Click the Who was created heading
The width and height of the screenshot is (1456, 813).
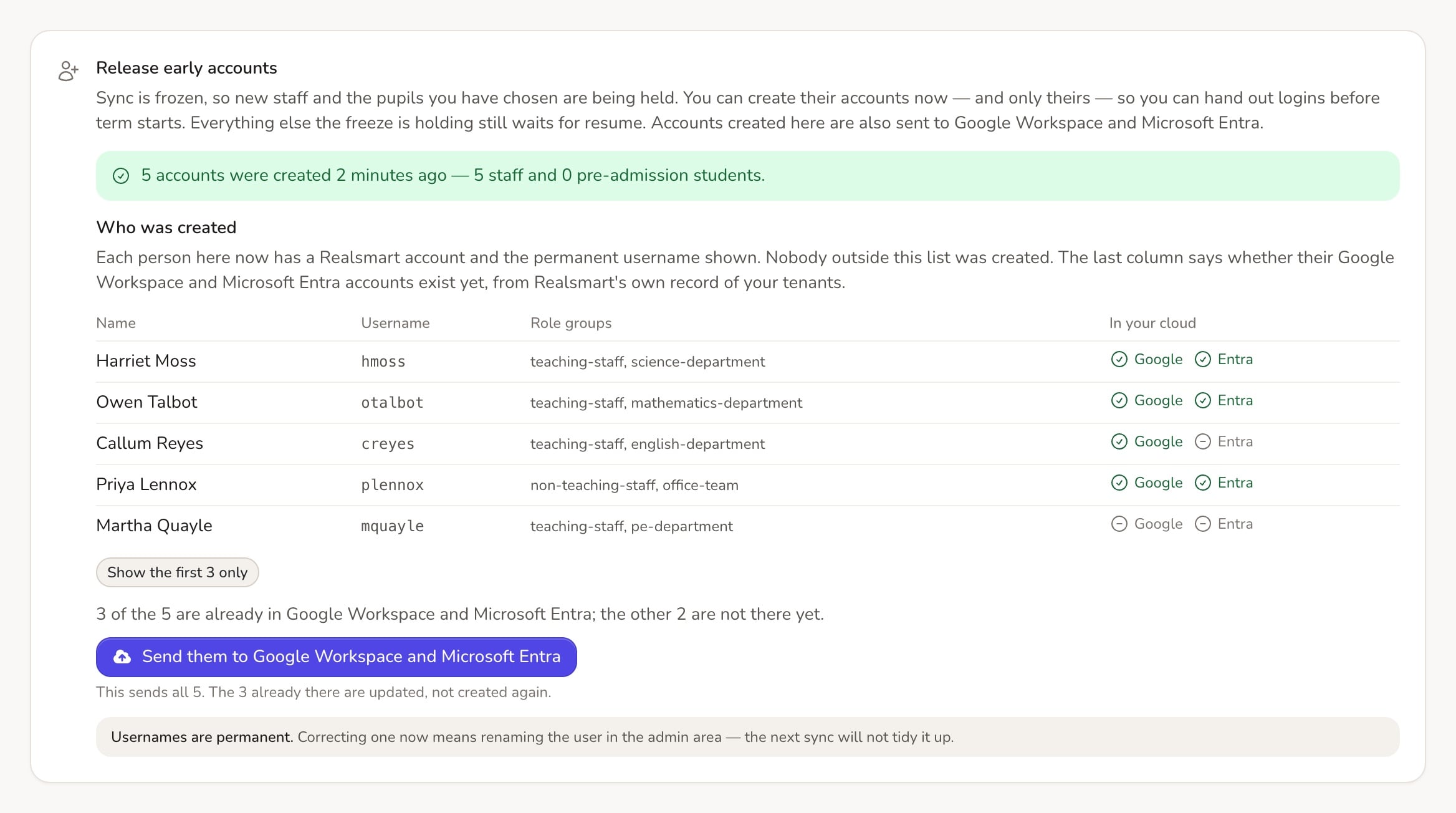pos(166,228)
